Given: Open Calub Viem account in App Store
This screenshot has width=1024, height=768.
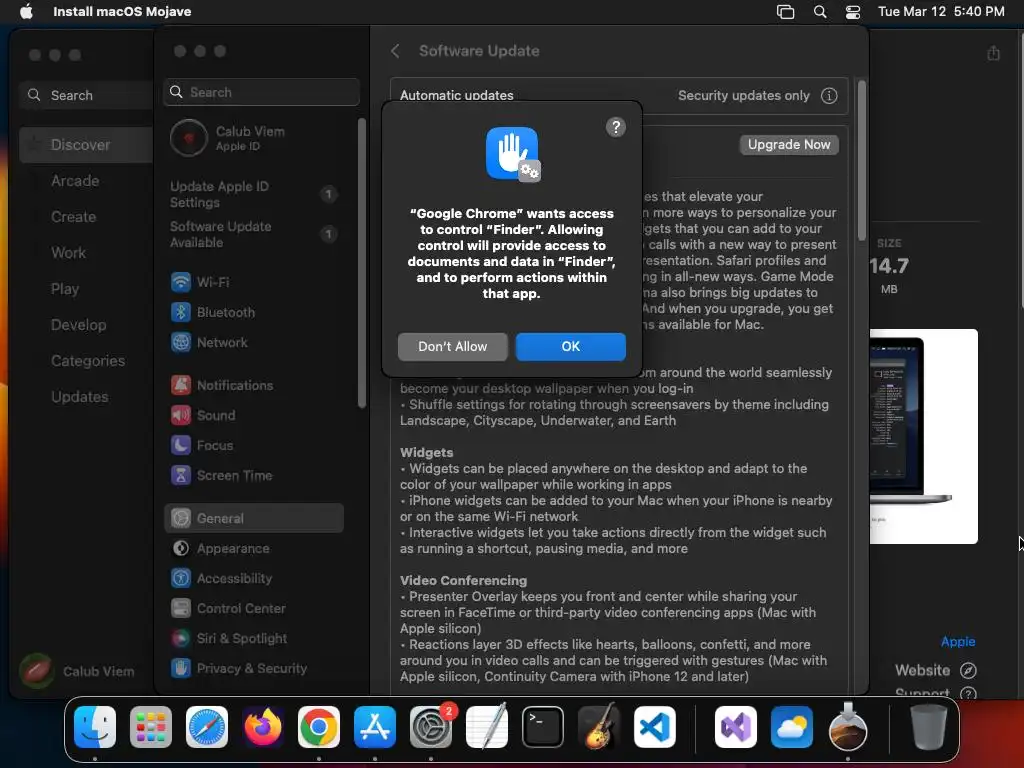Looking at the screenshot, I should [x=77, y=671].
